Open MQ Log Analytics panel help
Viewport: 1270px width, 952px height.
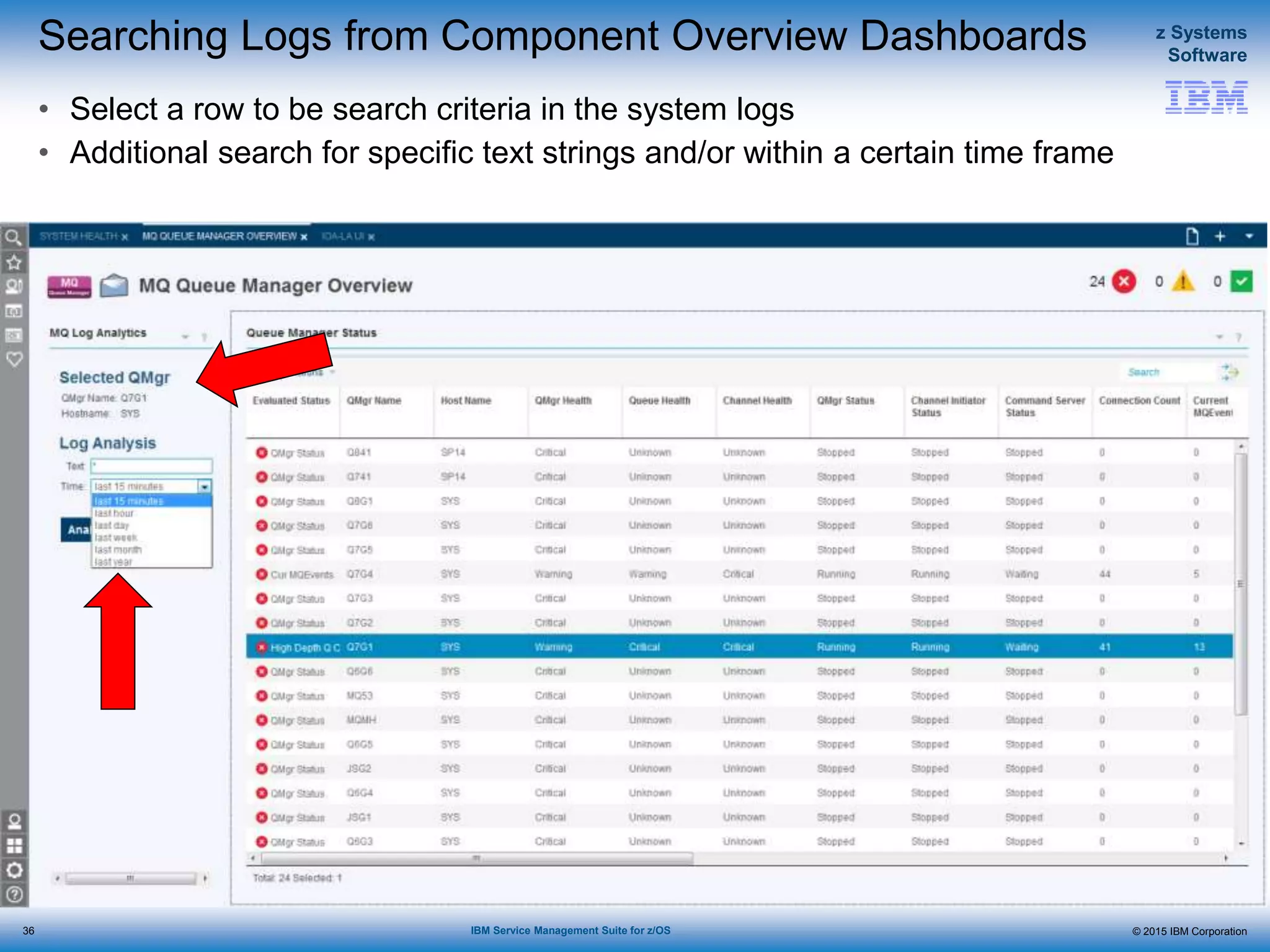[x=204, y=337]
